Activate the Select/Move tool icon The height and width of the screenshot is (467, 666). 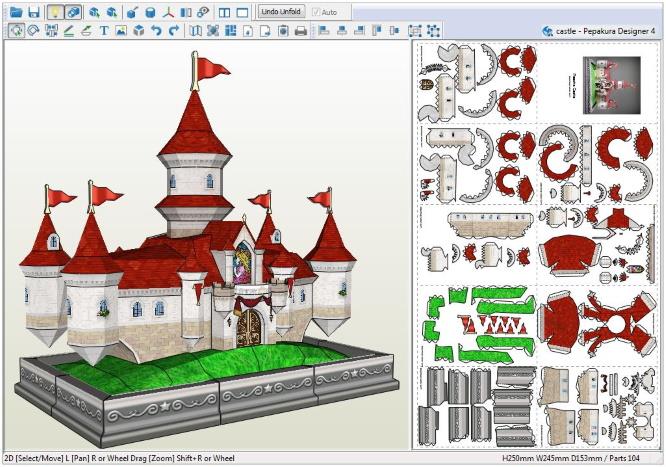[17, 31]
